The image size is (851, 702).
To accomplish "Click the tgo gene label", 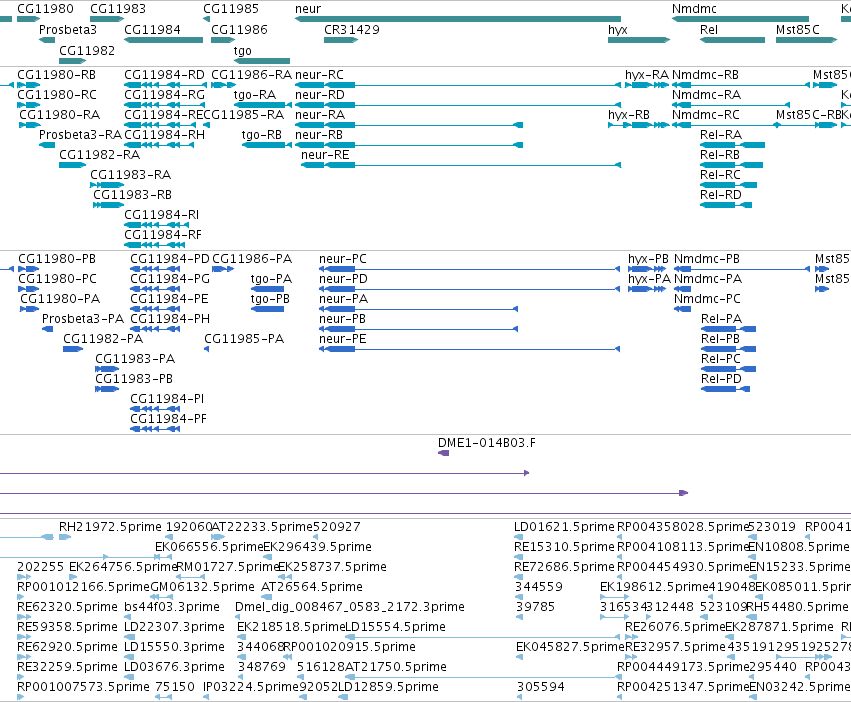I will pos(243,50).
